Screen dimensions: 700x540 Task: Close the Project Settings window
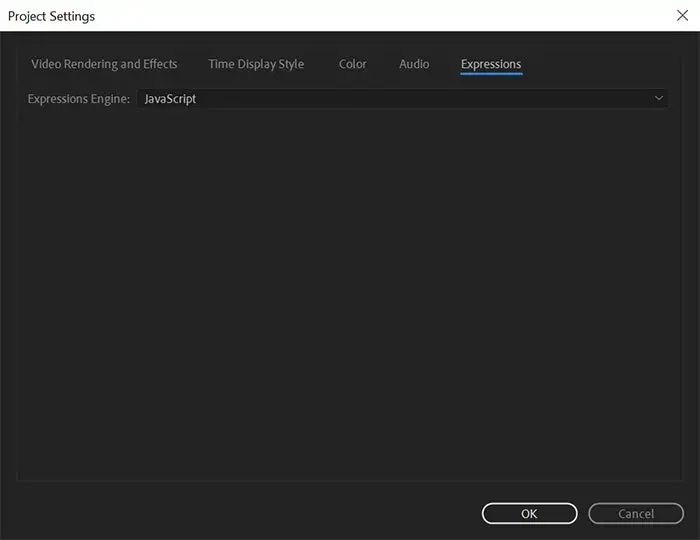(x=682, y=16)
